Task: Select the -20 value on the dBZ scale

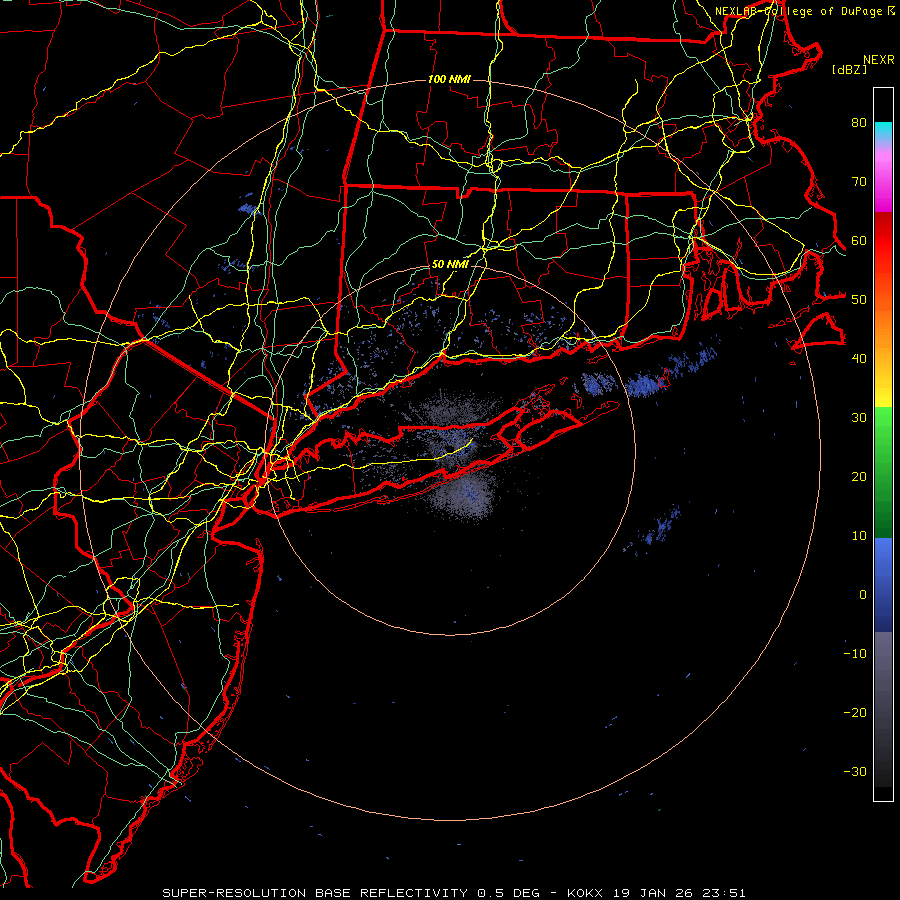Action: pos(855,712)
